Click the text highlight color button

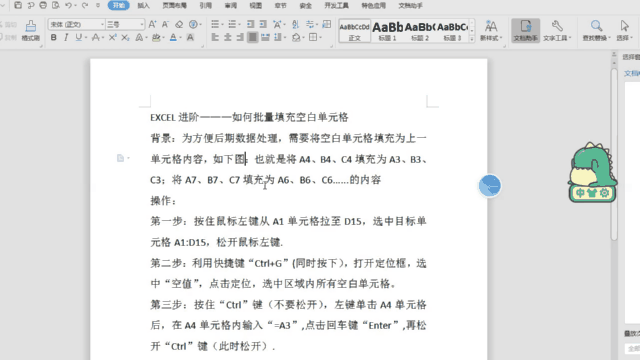pyautogui.click(x=156, y=38)
